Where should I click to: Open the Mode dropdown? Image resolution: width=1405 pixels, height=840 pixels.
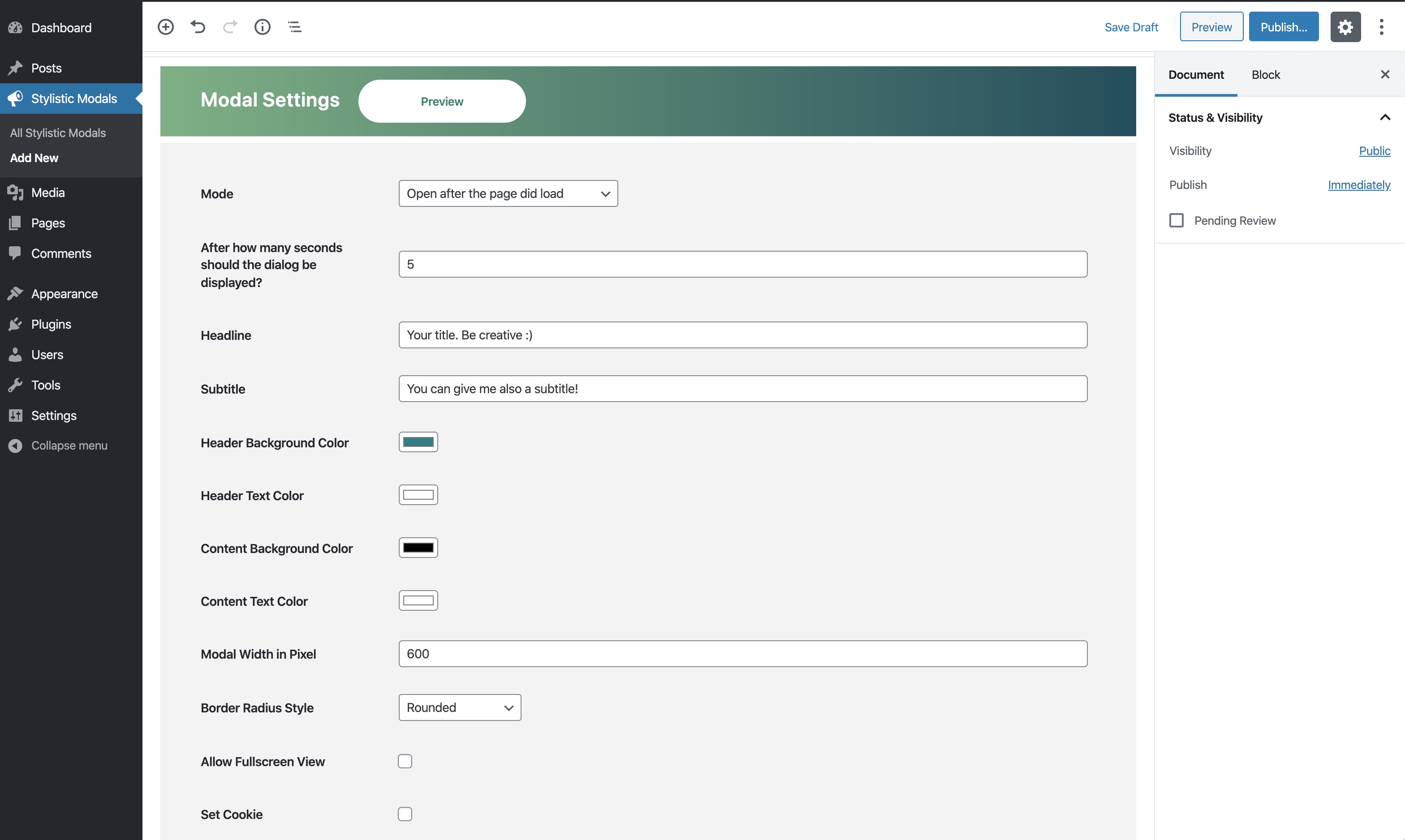tap(508, 193)
